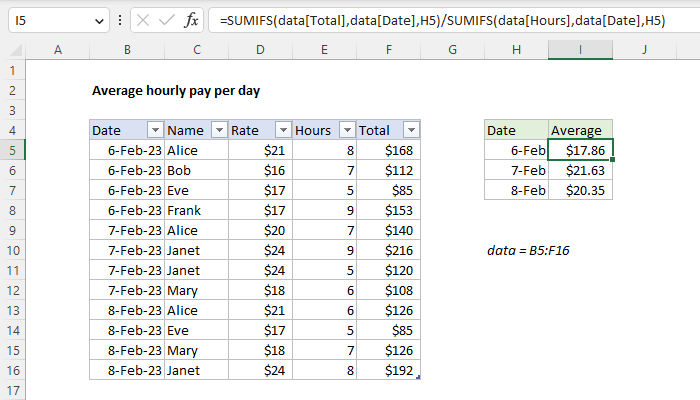Image resolution: width=700 pixels, height=400 pixels.
Task: Click summary table Date header in column H
Action: (x=517, y=130)
